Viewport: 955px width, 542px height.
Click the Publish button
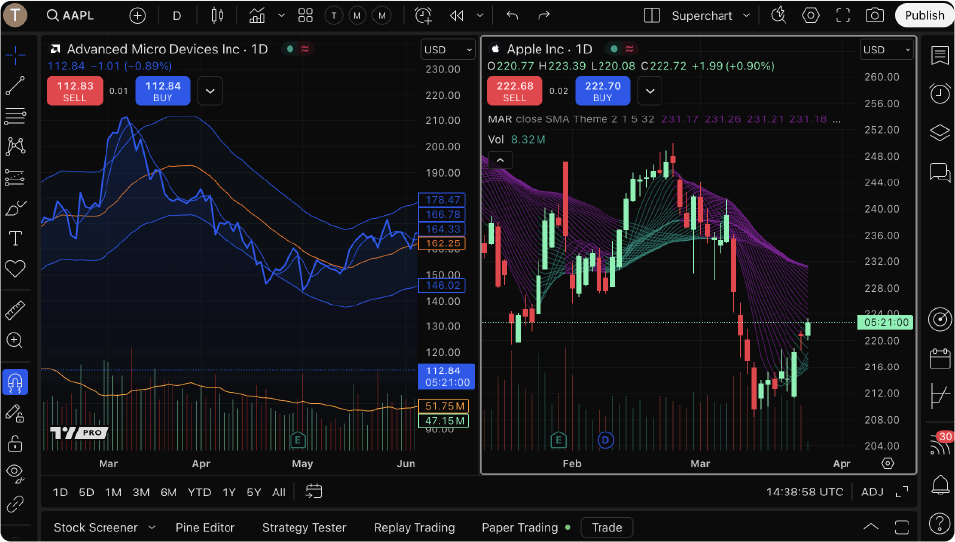coord(924,15)
